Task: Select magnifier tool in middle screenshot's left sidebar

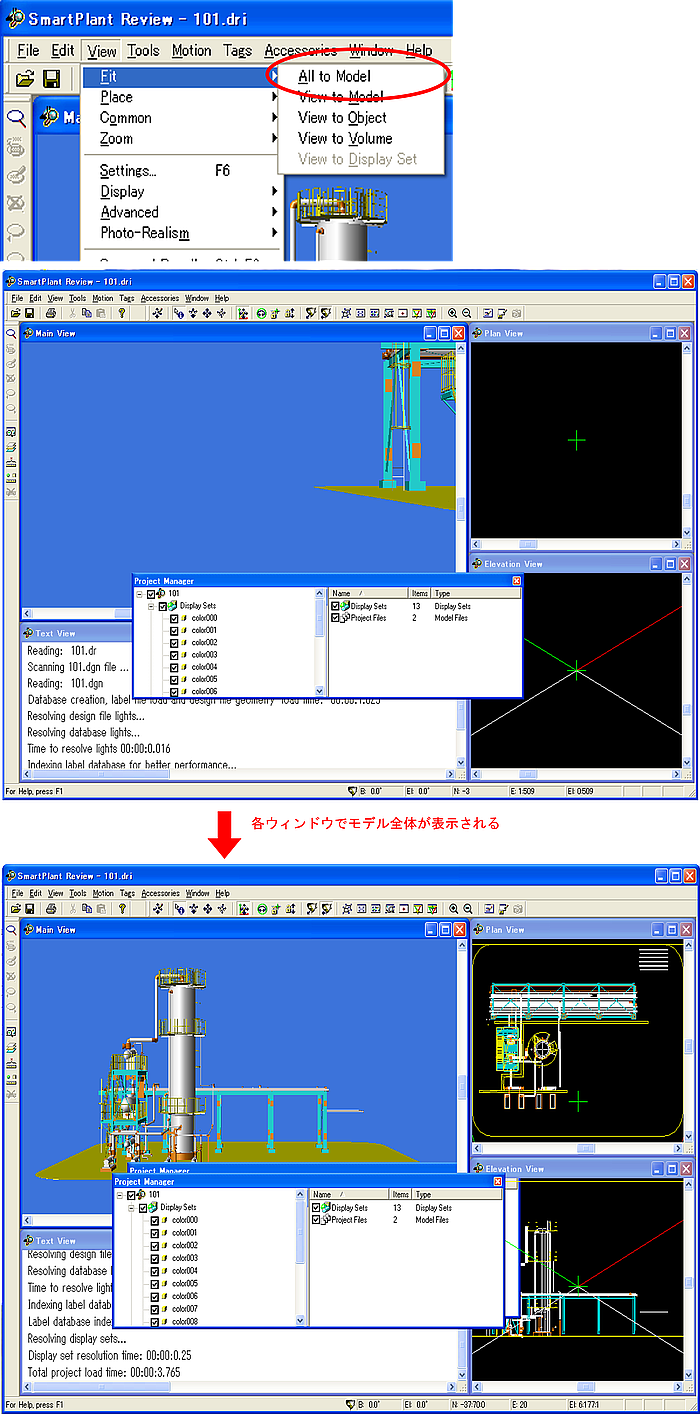Action: point(11,333)
